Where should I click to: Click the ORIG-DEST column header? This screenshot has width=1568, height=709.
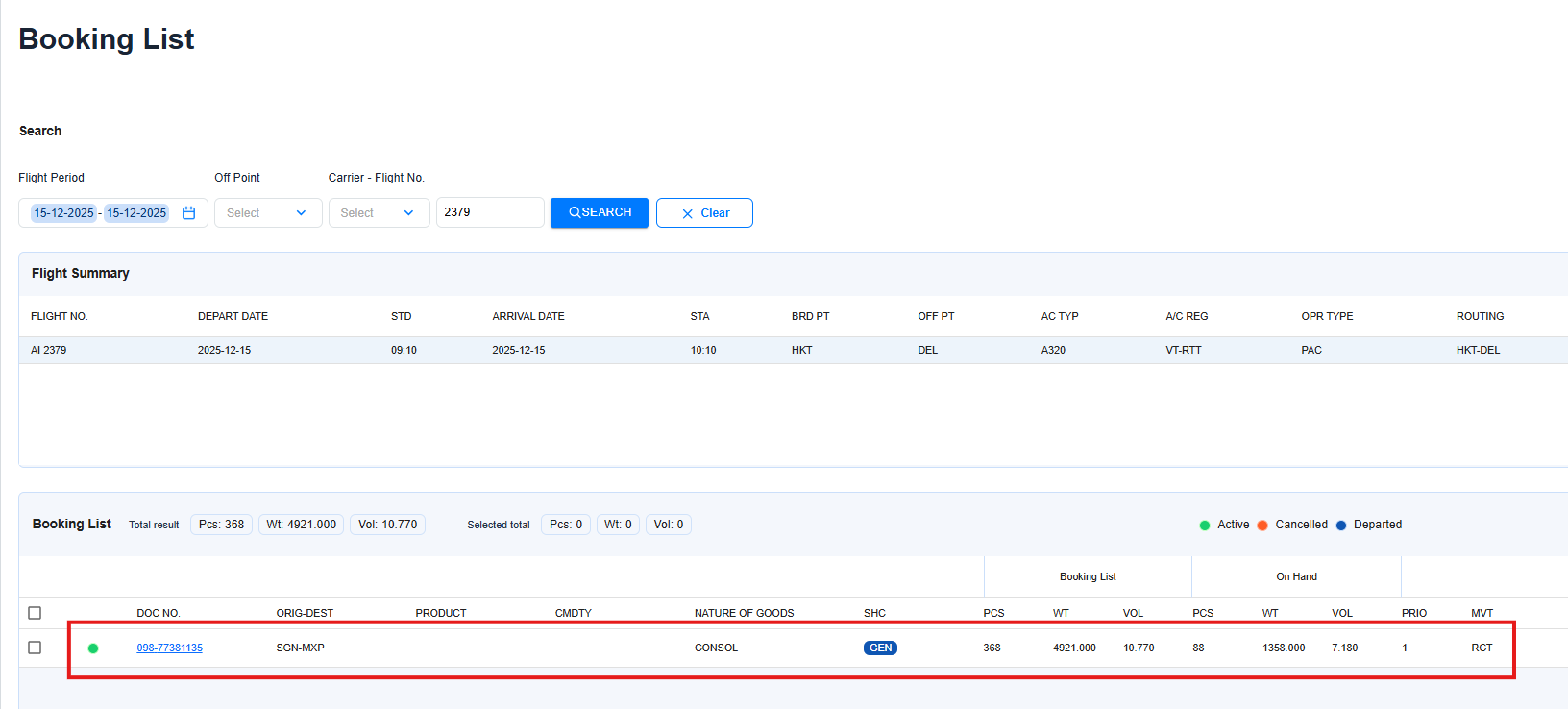305,613
